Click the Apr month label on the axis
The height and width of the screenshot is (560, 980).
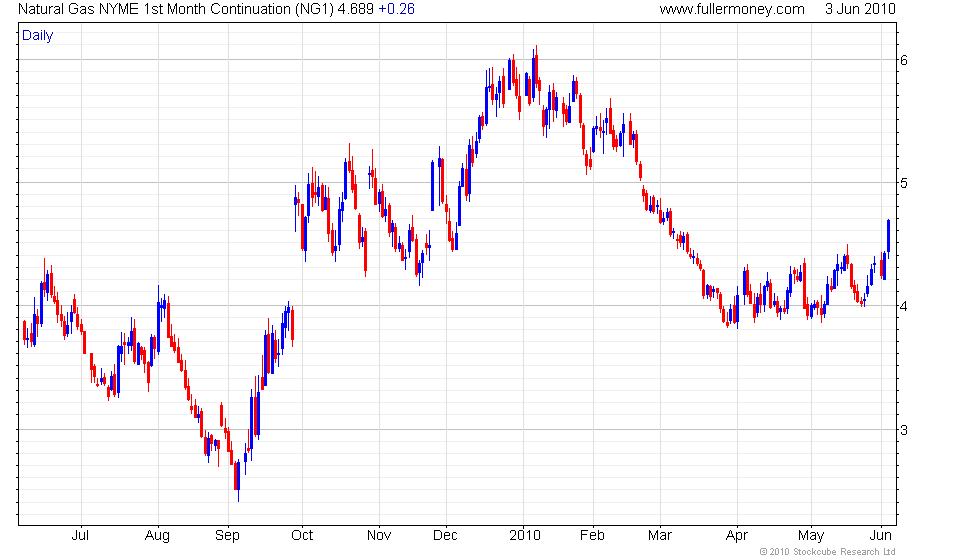click(x=736, y=536)
